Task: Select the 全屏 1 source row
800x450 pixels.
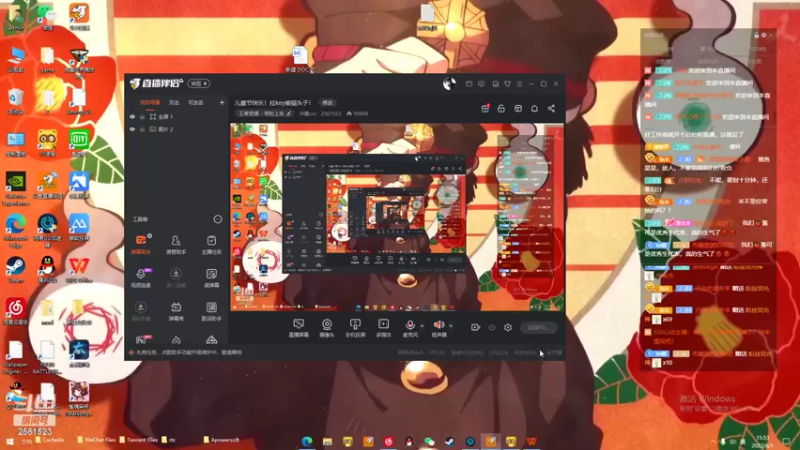Action: tap(177, 117)
